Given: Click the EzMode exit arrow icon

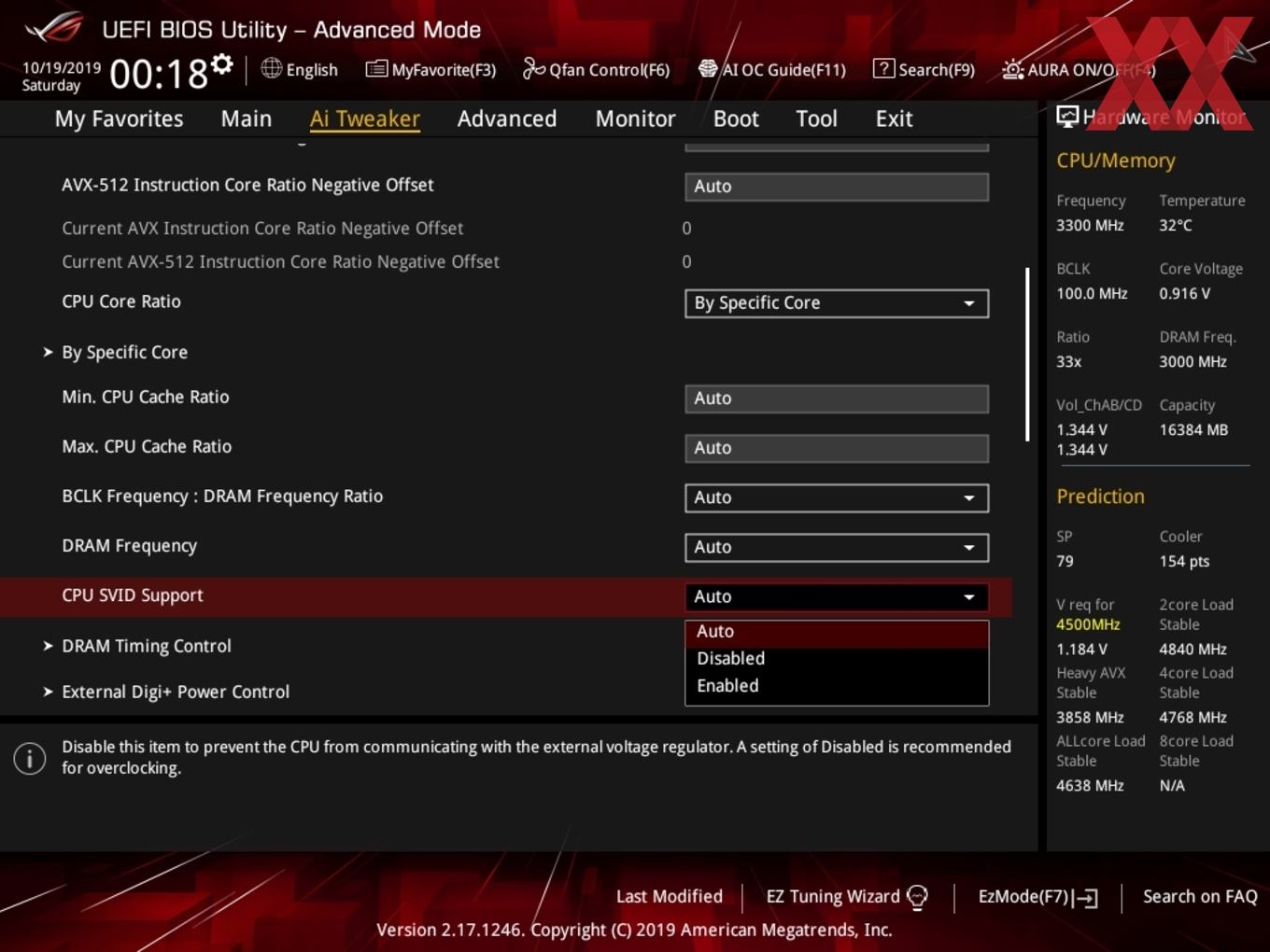Looking at the screenshot, I should (1086, 898).
